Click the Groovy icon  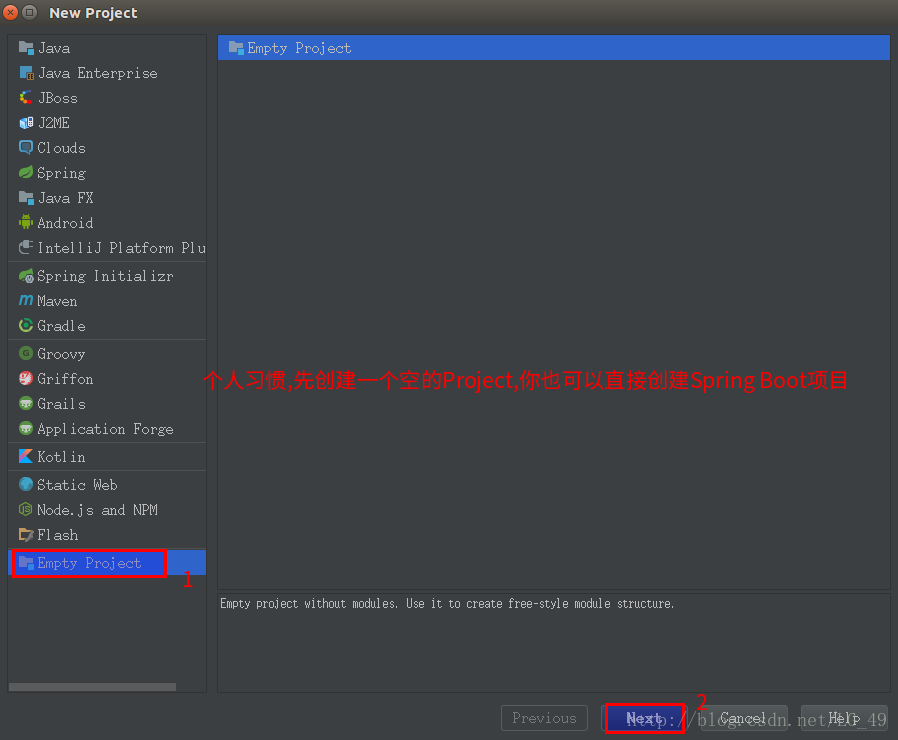(26, 353)
